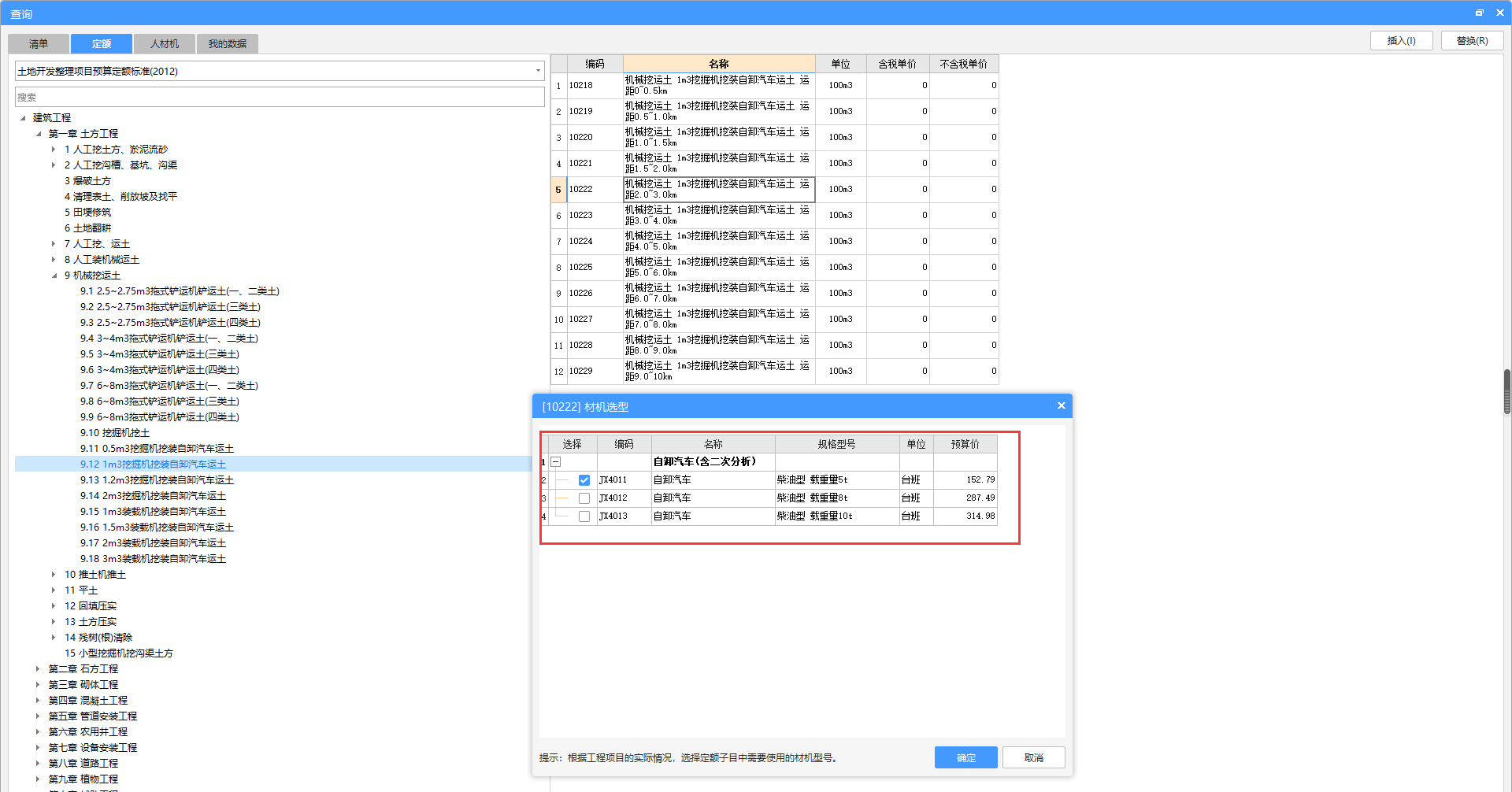The height and width of the screenshot is (792, 1512).
Task: Open the 土地开发整理项目预算定额标准 dropdown
Action: tap(538, 71)
